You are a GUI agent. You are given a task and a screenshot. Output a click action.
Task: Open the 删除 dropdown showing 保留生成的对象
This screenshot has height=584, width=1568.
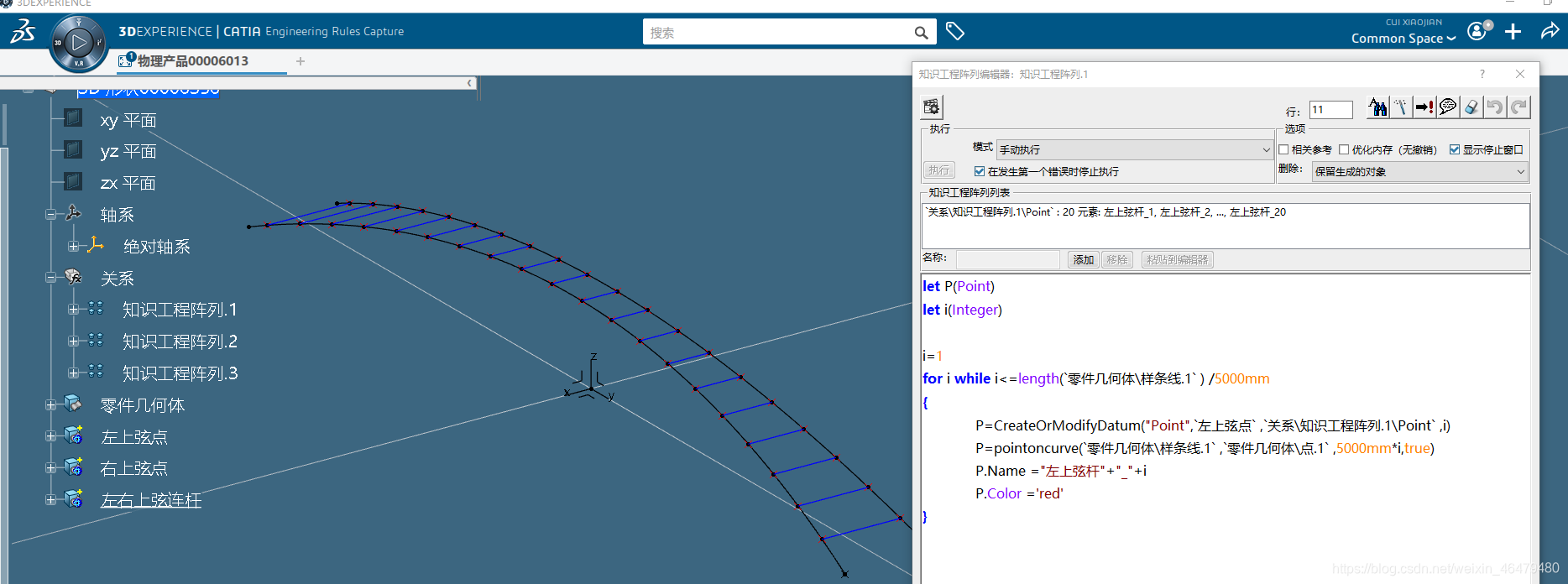(1419, 172)
